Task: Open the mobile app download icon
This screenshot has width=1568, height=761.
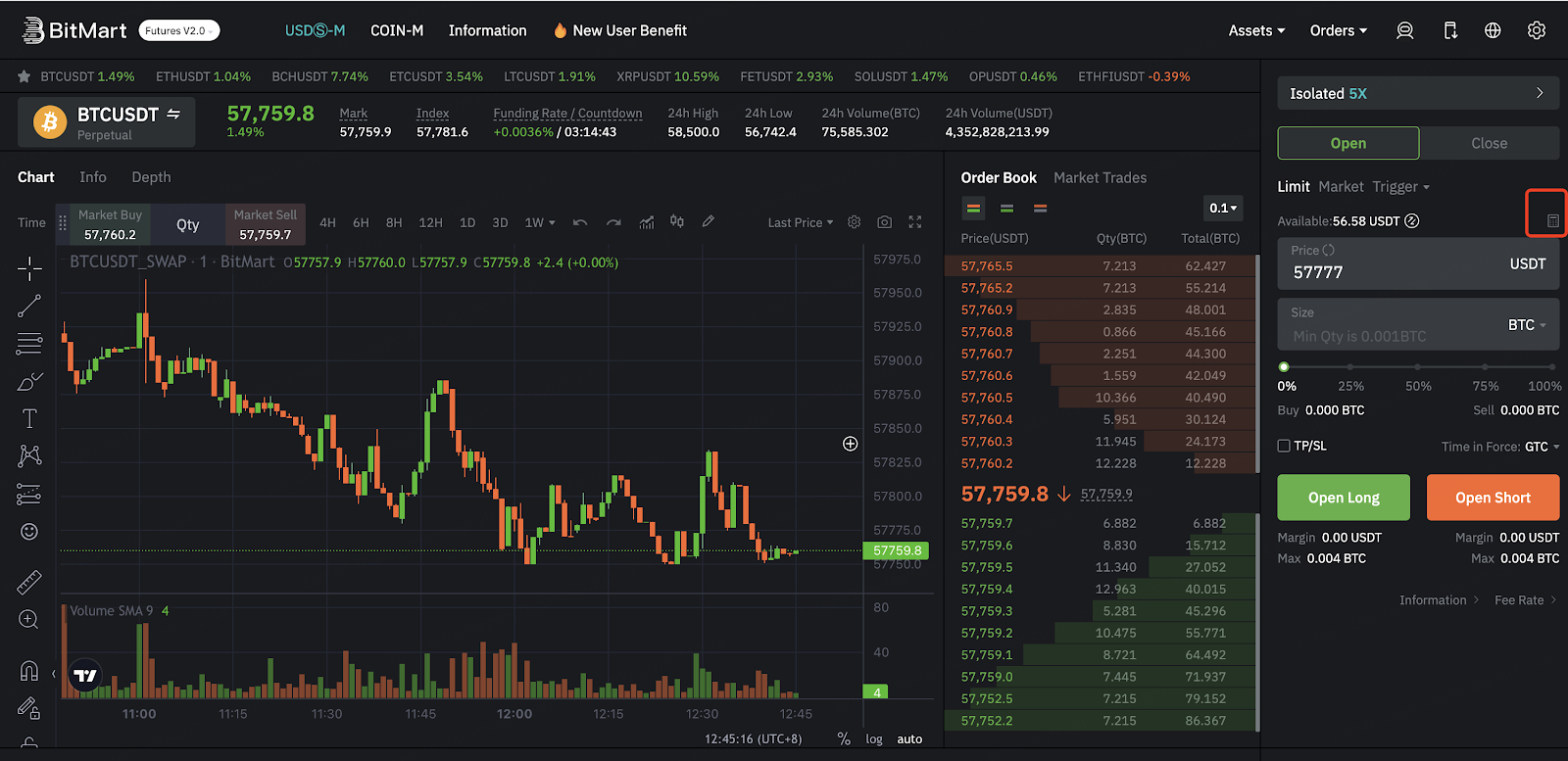Action: (1450, 30)
